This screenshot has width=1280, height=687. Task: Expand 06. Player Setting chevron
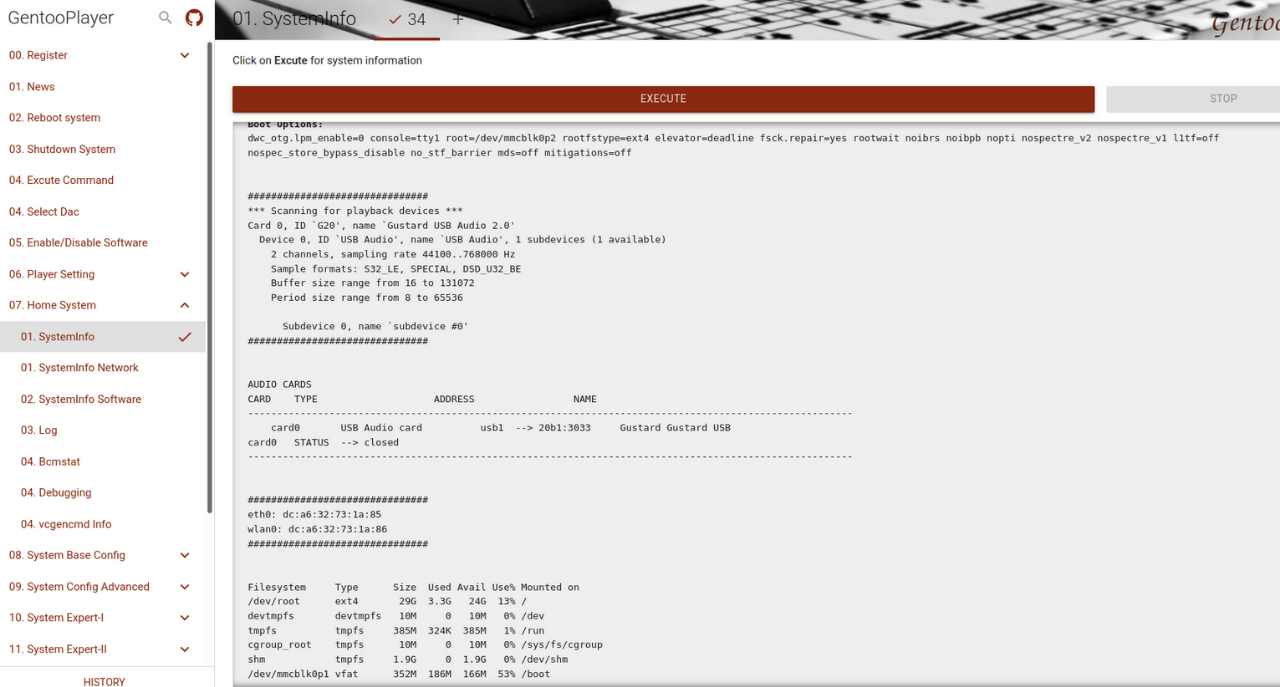[185, 274]
